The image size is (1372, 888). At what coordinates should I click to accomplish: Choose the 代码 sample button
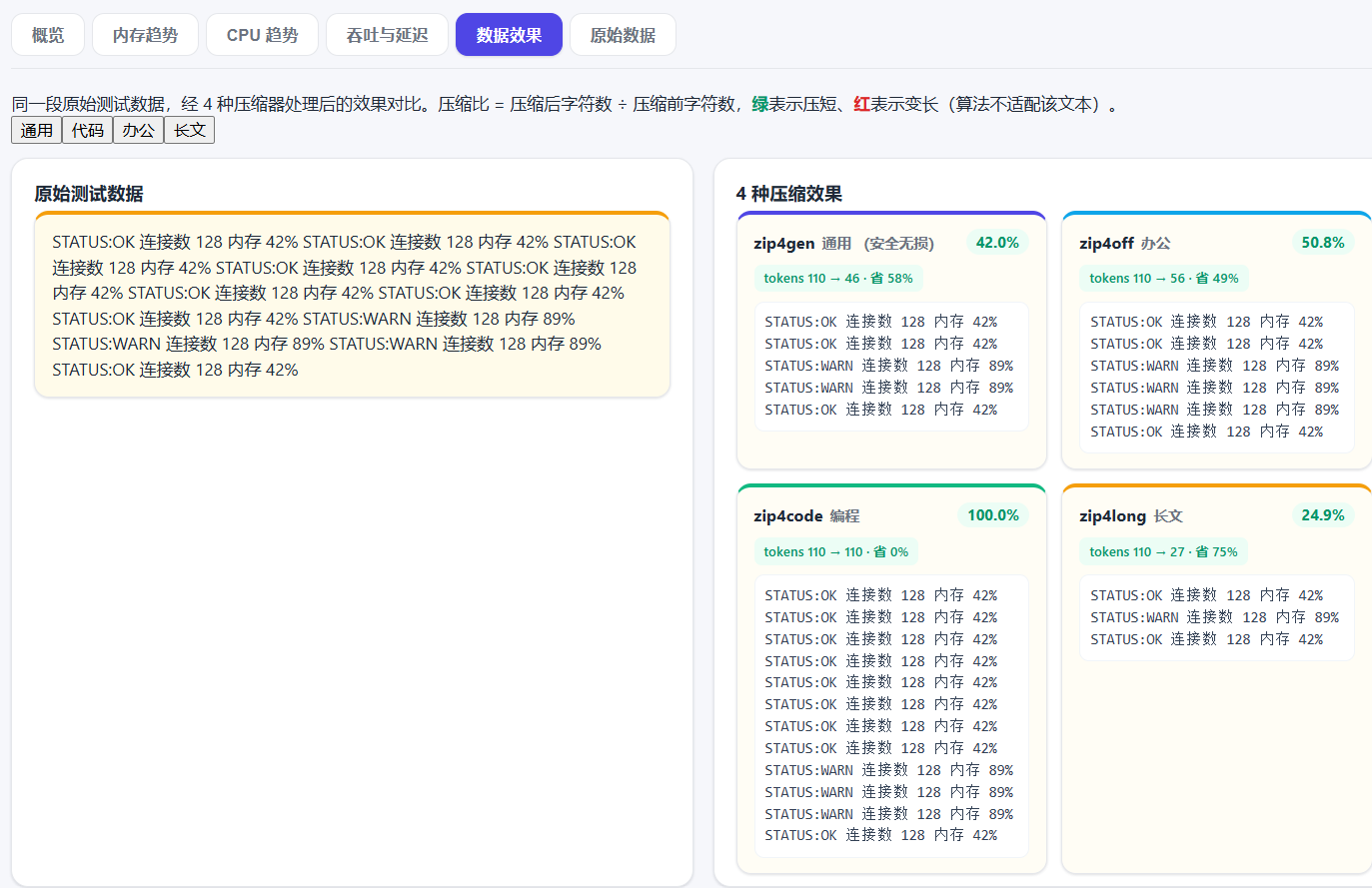[88, 131]
